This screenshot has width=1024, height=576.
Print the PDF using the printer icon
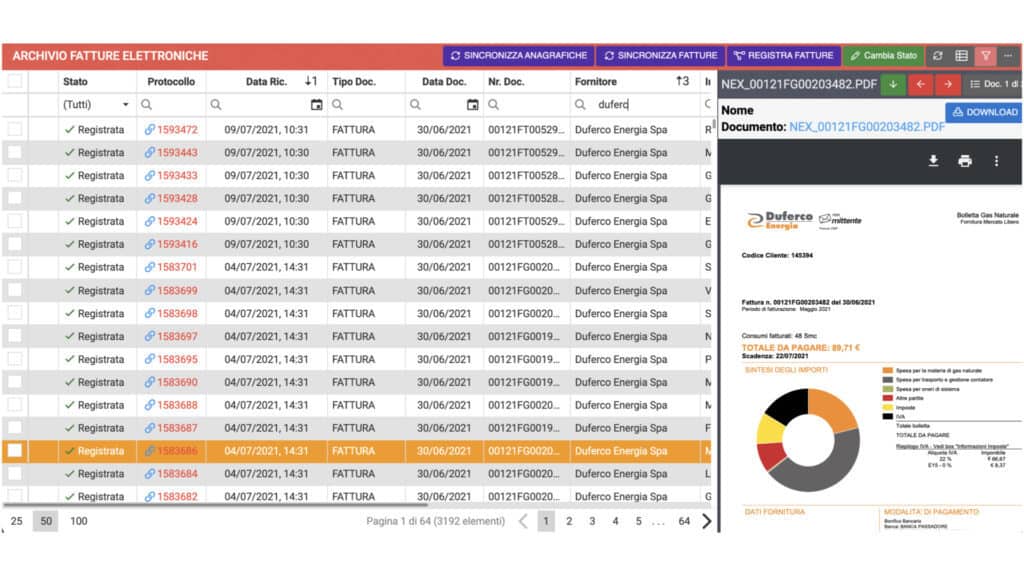964,161
